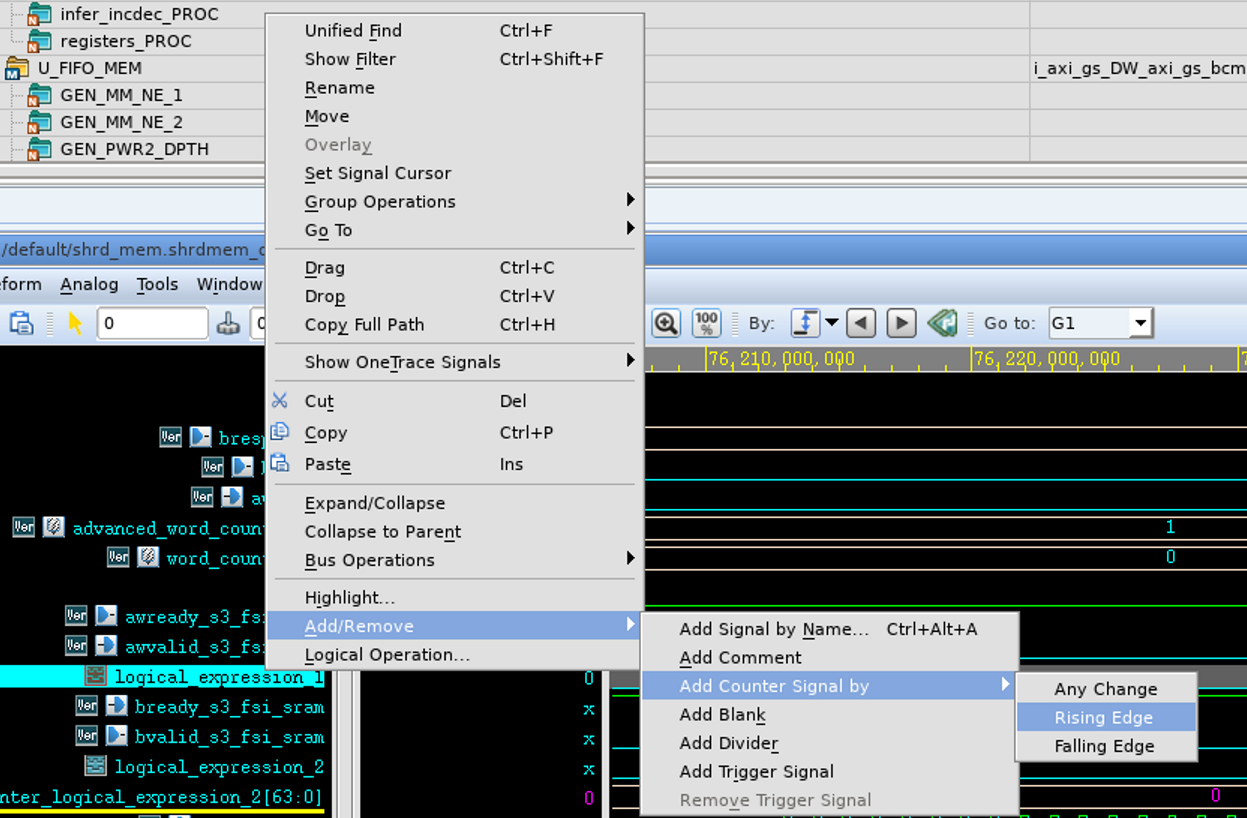Click the zoom in magnifier icon
The width and height of the screenshot is (1247, 818).
click(x=666, y=323)
